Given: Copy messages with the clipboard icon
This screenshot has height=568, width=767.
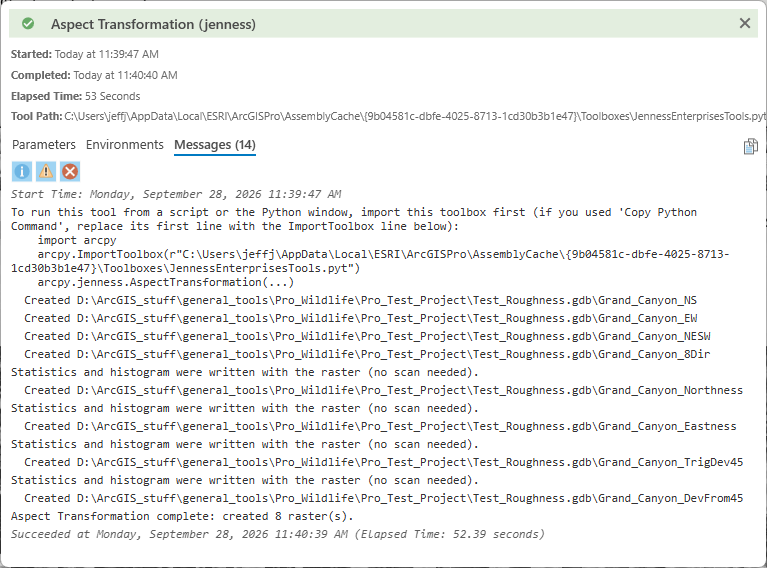Looking at the screenshot, I should [750, 146].
